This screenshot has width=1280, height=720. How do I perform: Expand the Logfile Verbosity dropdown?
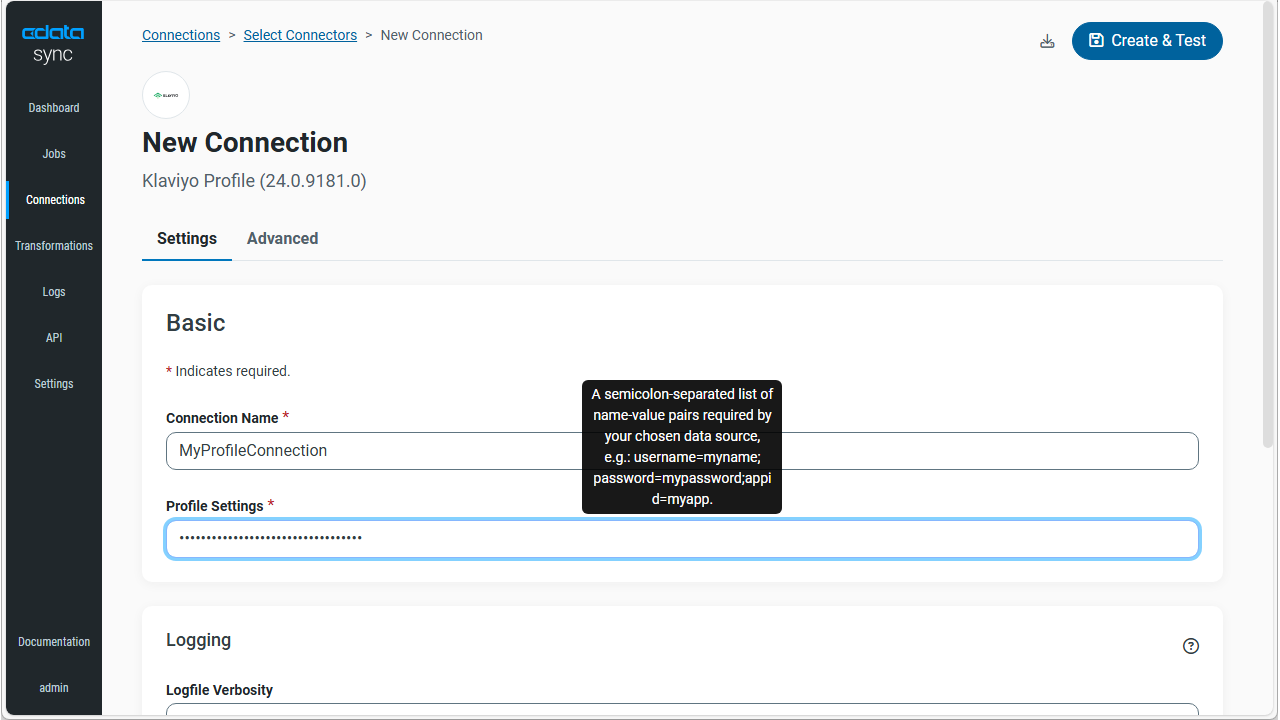(682, 710)
